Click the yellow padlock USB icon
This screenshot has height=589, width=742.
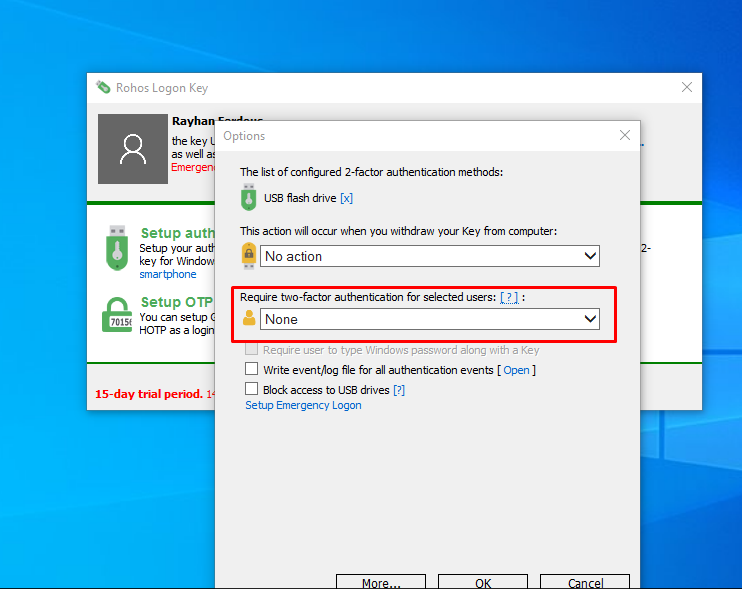249,256
